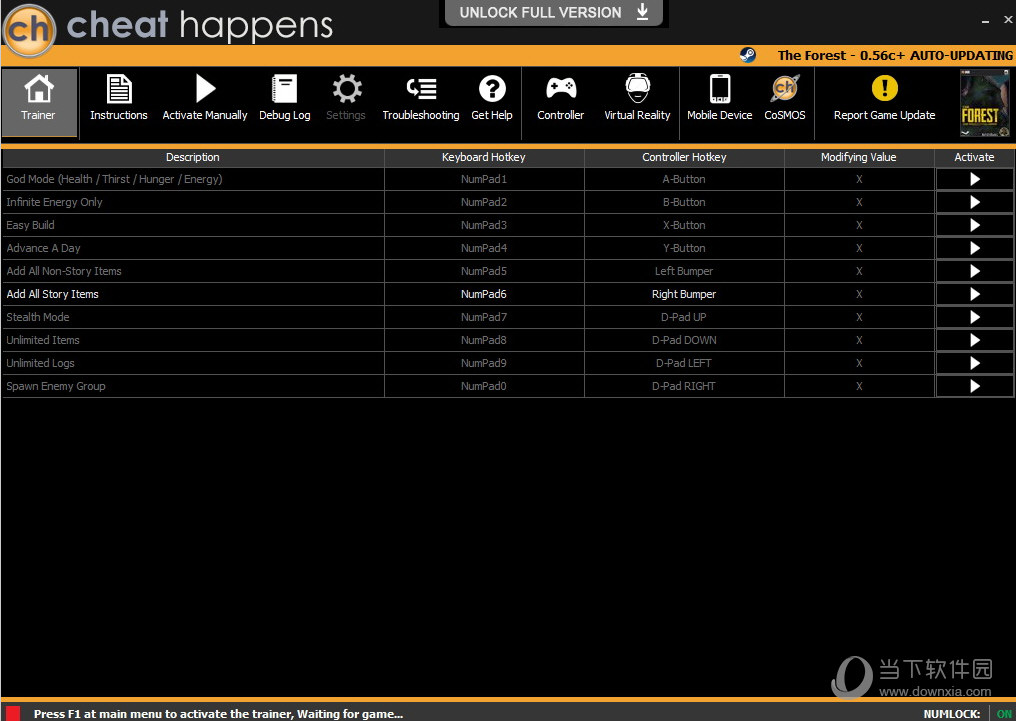
Task: Click the NumPad3 keyboard hotkey cell
Action: (x=484, y=225)
